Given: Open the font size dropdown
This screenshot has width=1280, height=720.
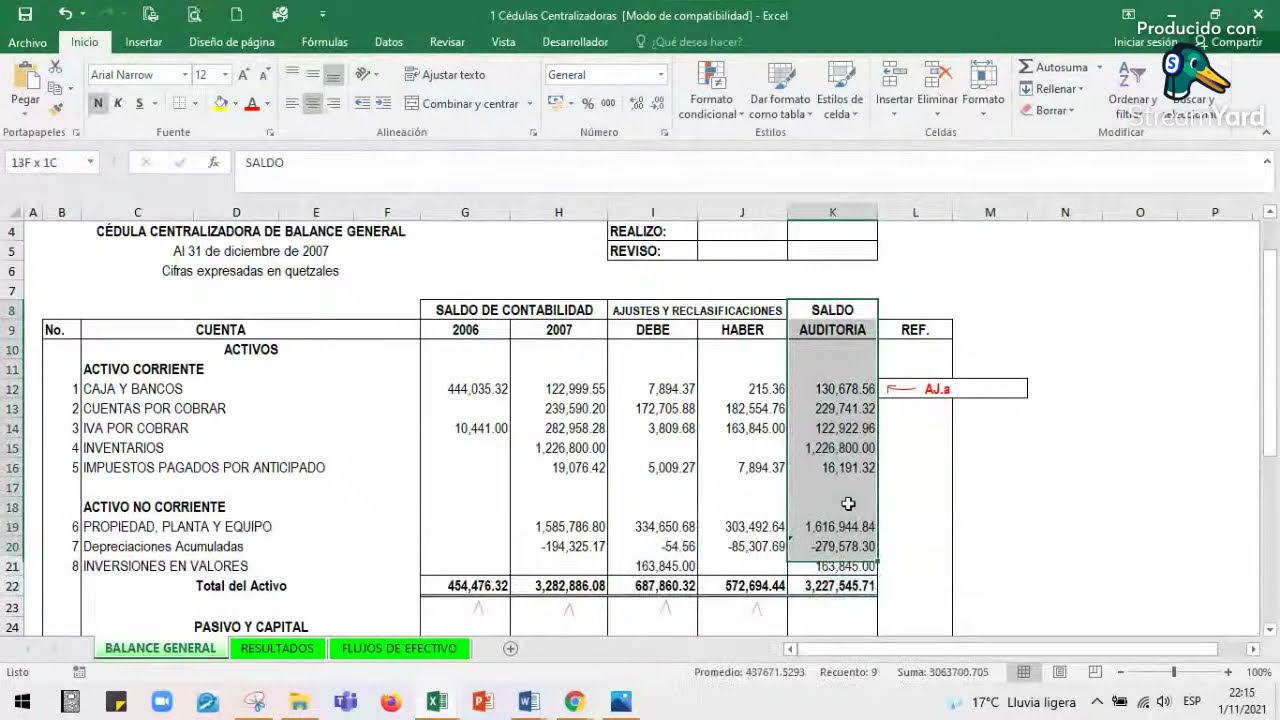Looking at the screenshot, I should [x=224, y=75].
